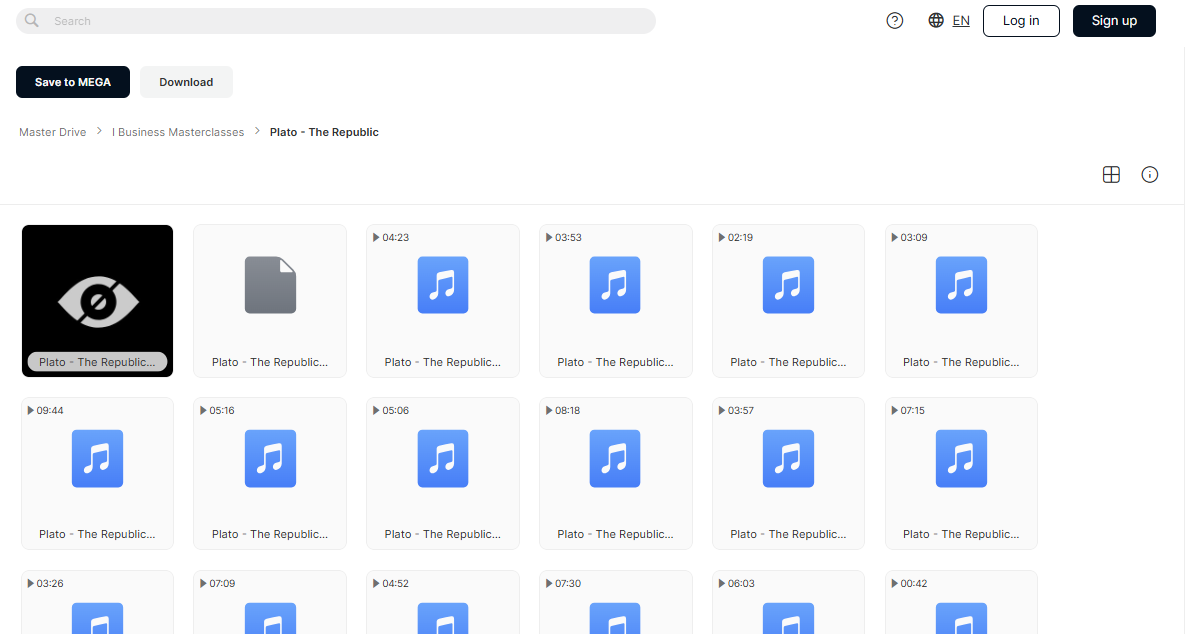Viewport: 1185px width, 634px height.
Task: Go to Master Drive breadcrumb
Action: (52, 131)
